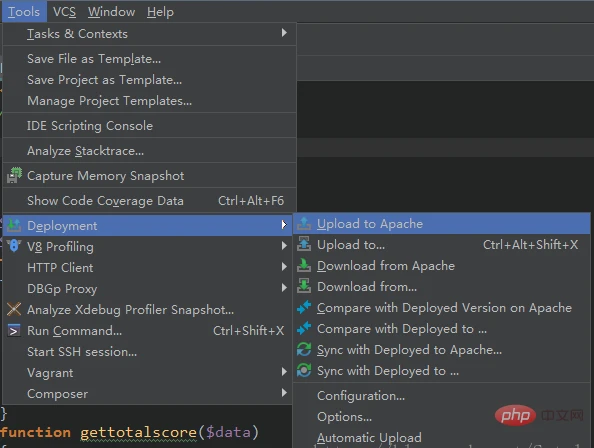
Task: Choose Upload to Apache
Action: pyautogui.click(x=442, y=224)
